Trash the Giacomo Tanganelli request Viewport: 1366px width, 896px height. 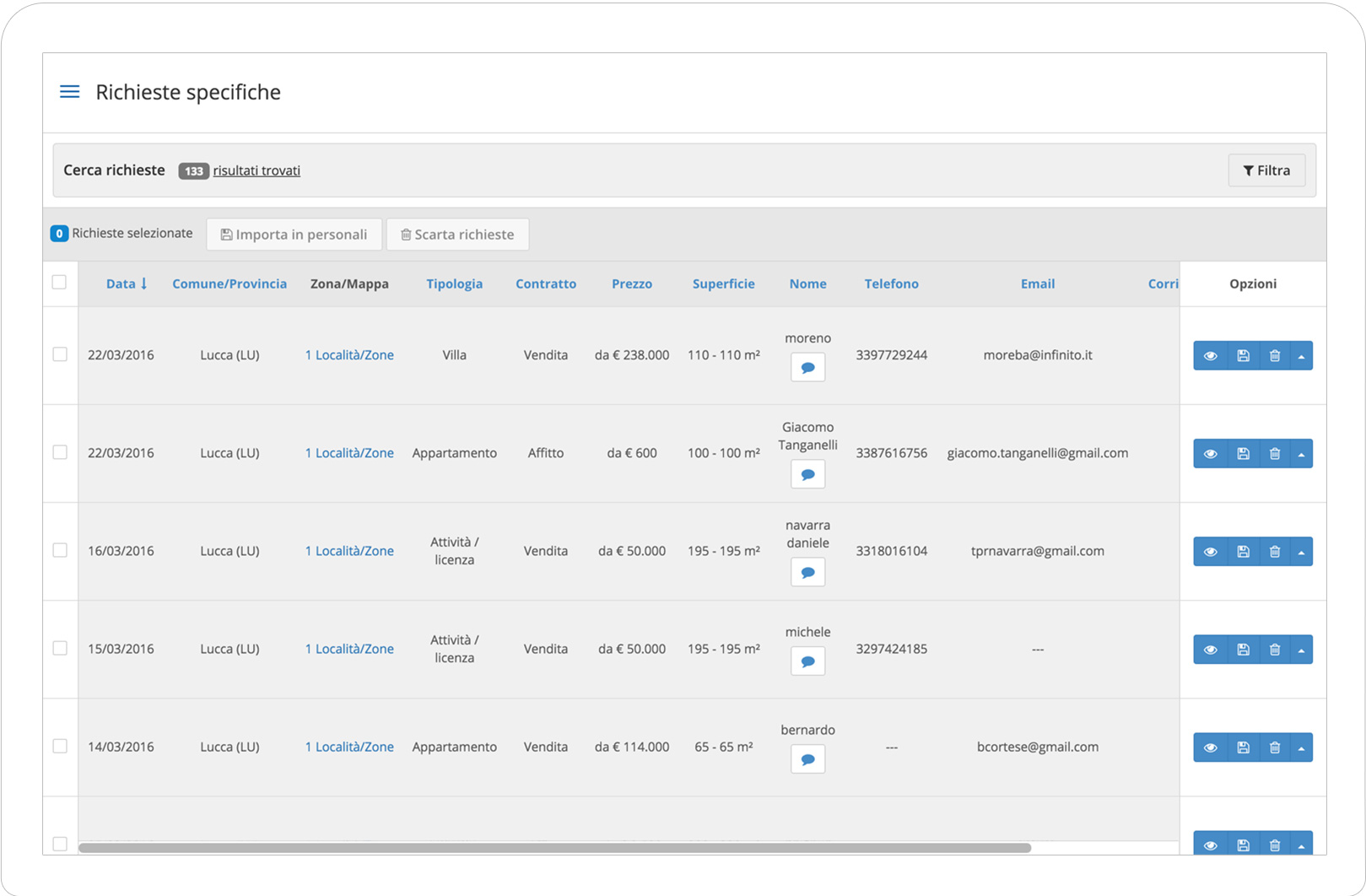point(1275,453)
